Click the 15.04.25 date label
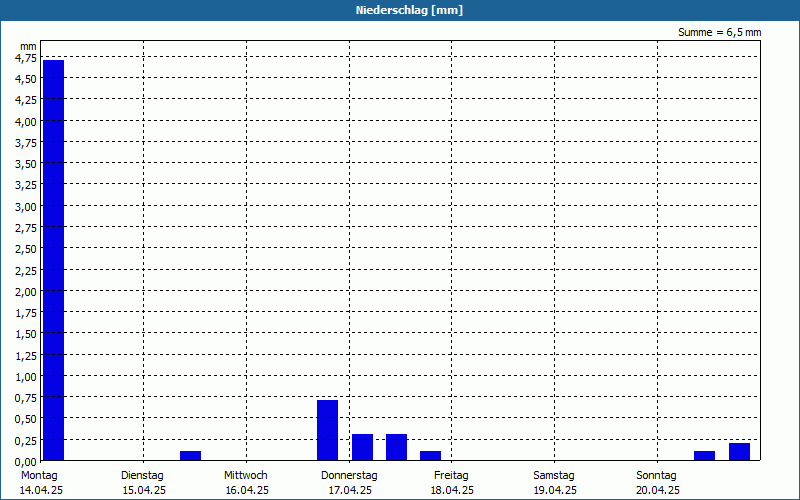The width and height of the screenshot is (800, 500). pos(144,491)
